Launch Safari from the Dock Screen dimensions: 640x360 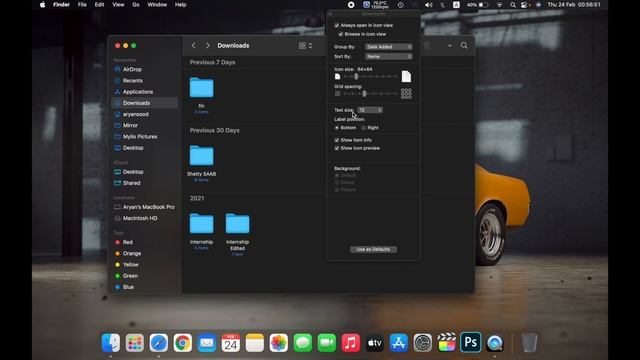point(159,343)
